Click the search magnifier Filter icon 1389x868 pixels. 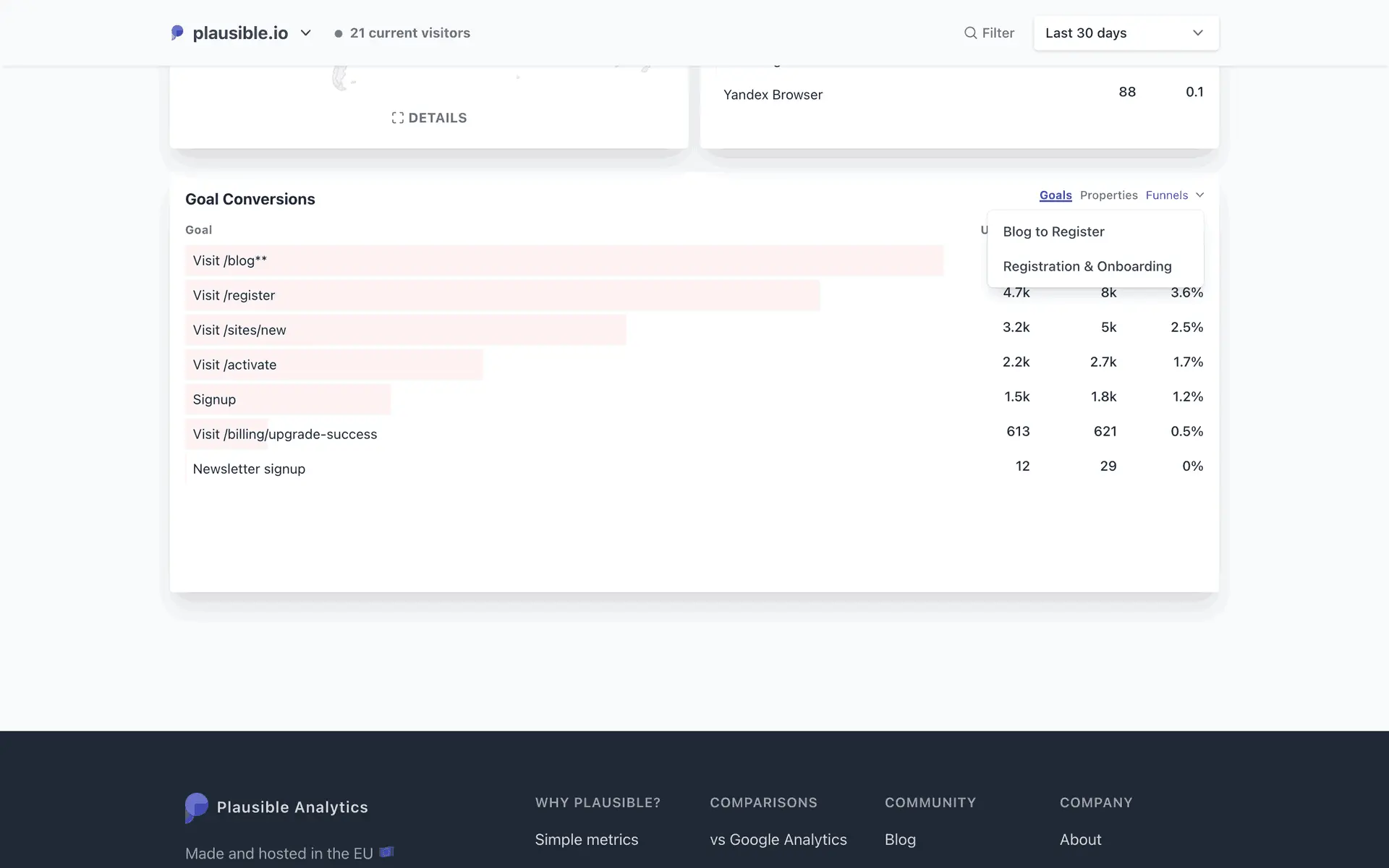pos(970,33)
